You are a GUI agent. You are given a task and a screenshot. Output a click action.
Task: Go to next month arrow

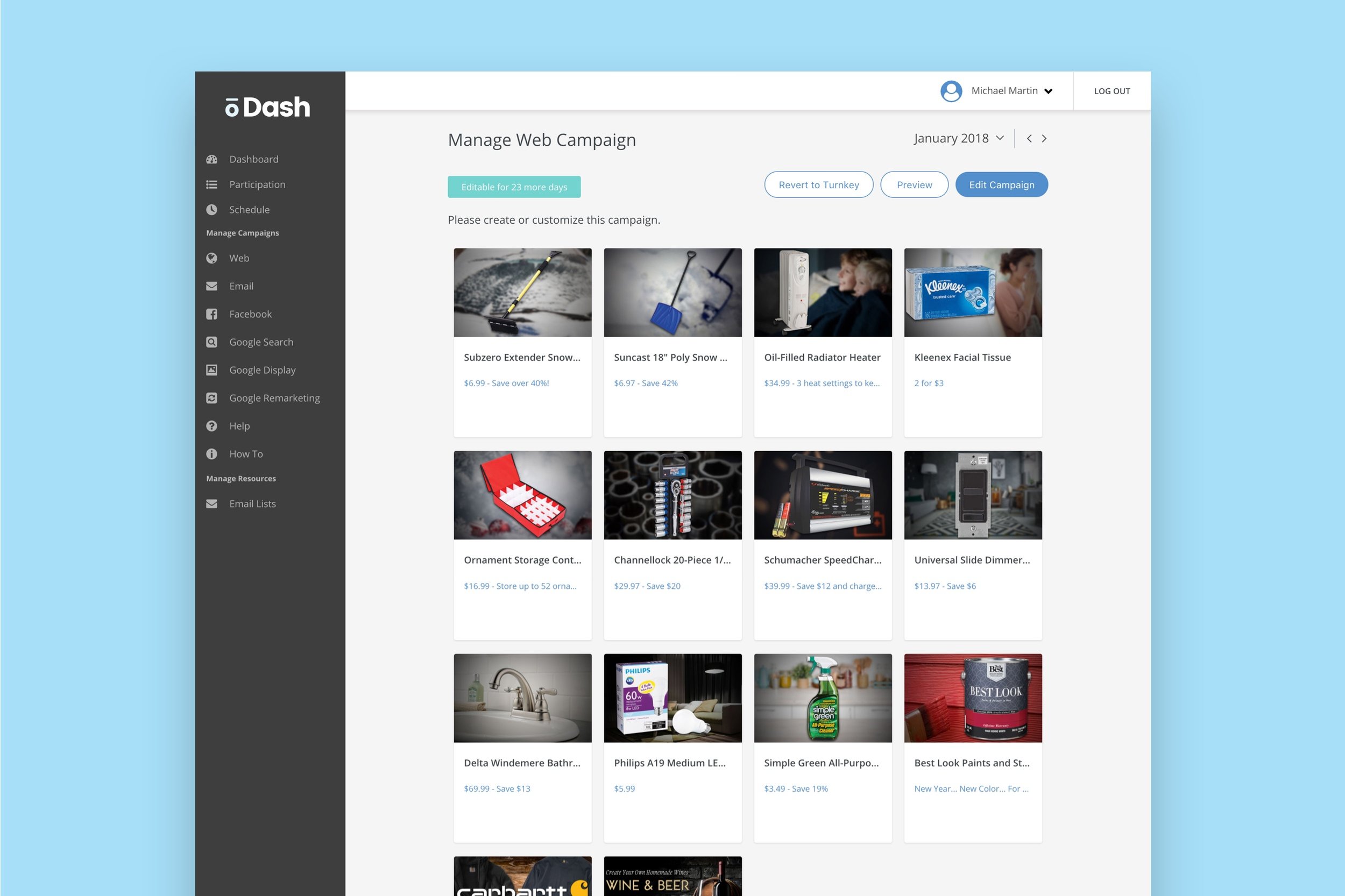[1044, 139]
